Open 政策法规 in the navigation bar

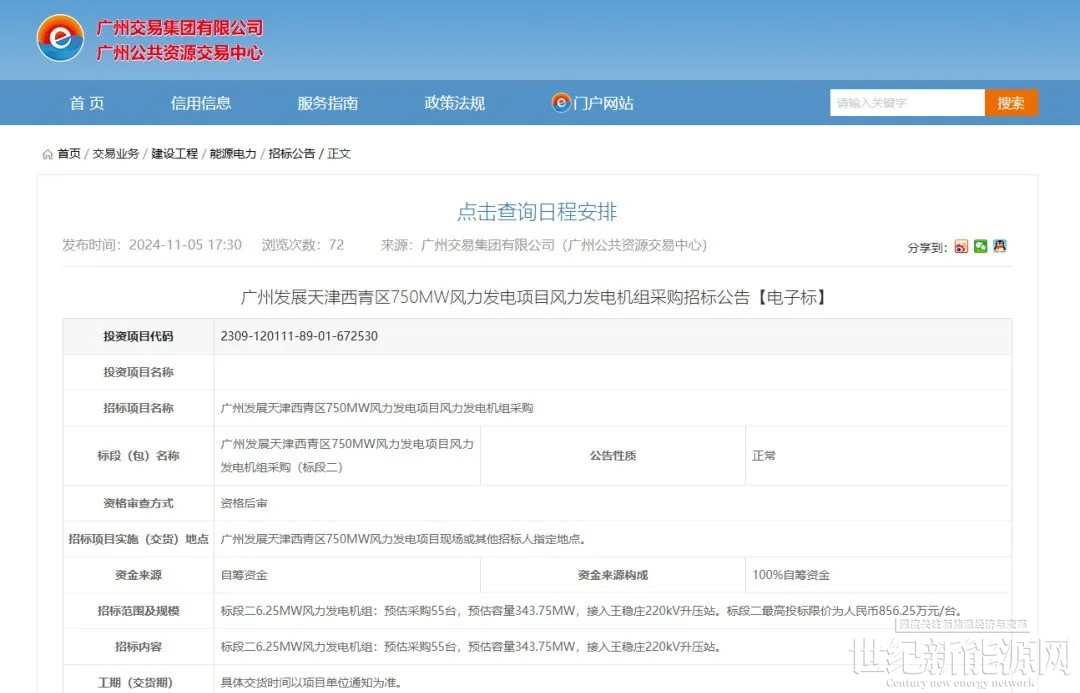tap(454, 103)
